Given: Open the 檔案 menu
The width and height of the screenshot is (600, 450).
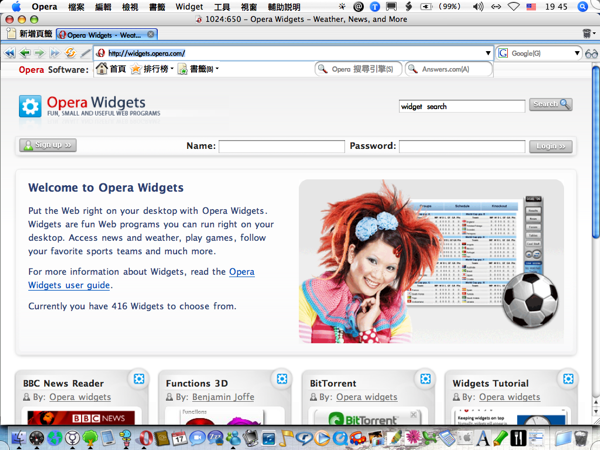Looking at the screenshot, I should coord(76,7).
